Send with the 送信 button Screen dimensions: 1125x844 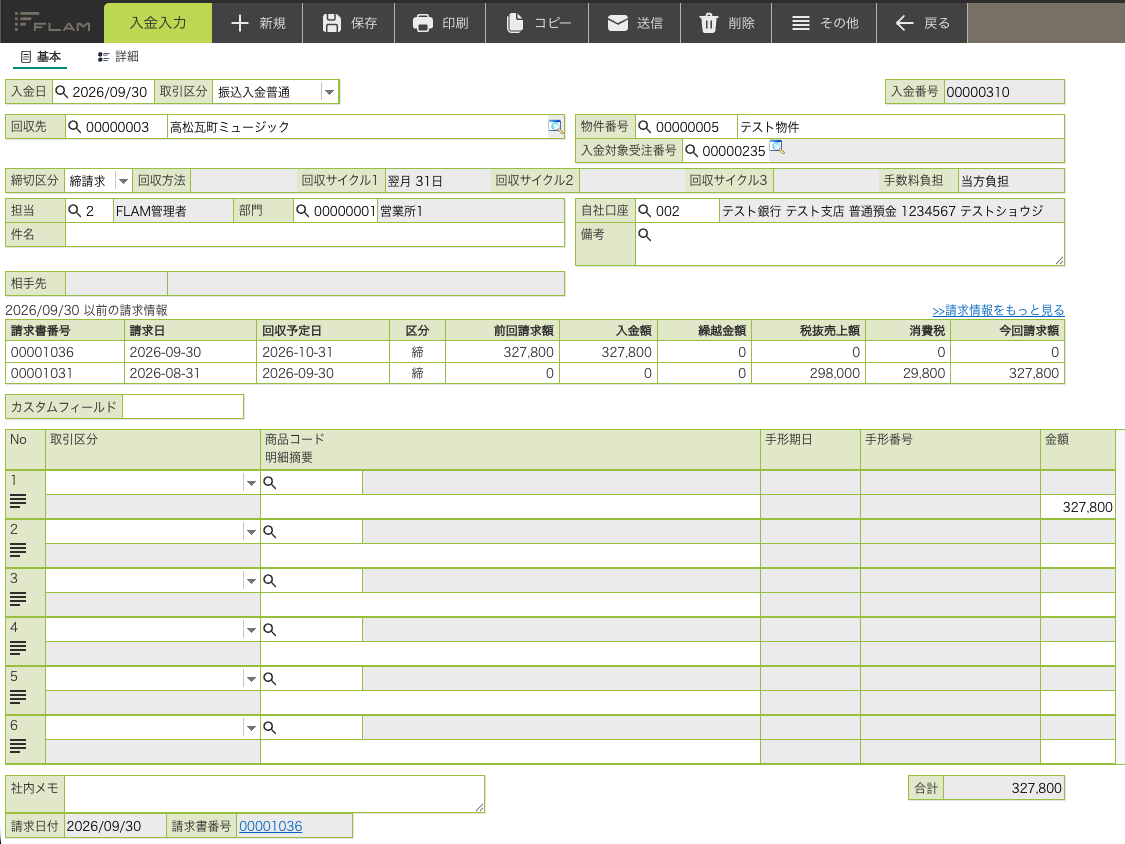tap(635, 23)
